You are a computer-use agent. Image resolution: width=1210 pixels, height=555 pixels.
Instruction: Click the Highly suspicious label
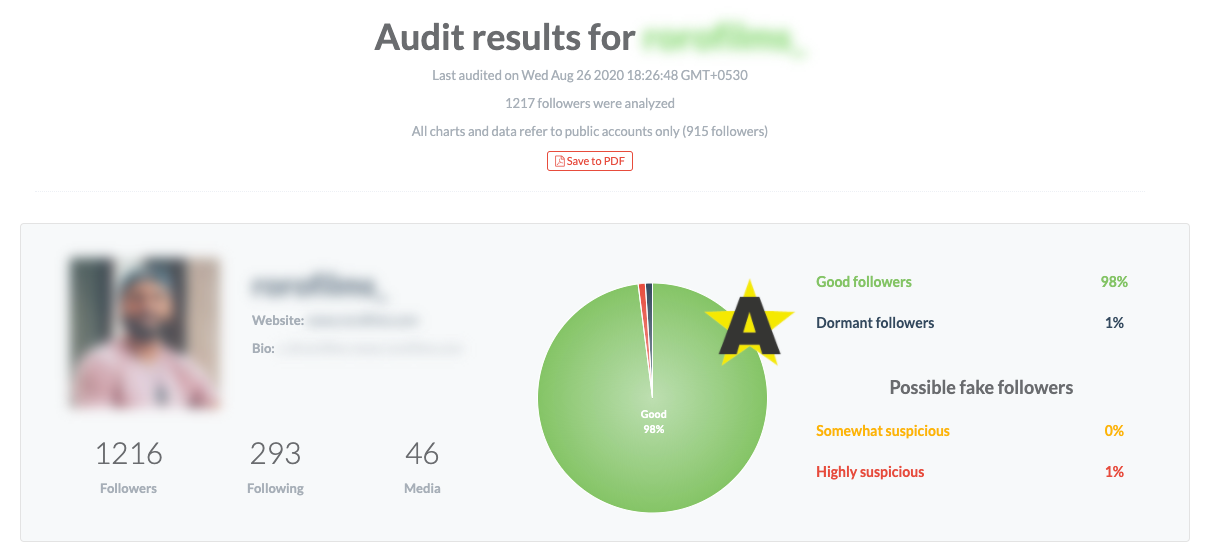(870, 472)
